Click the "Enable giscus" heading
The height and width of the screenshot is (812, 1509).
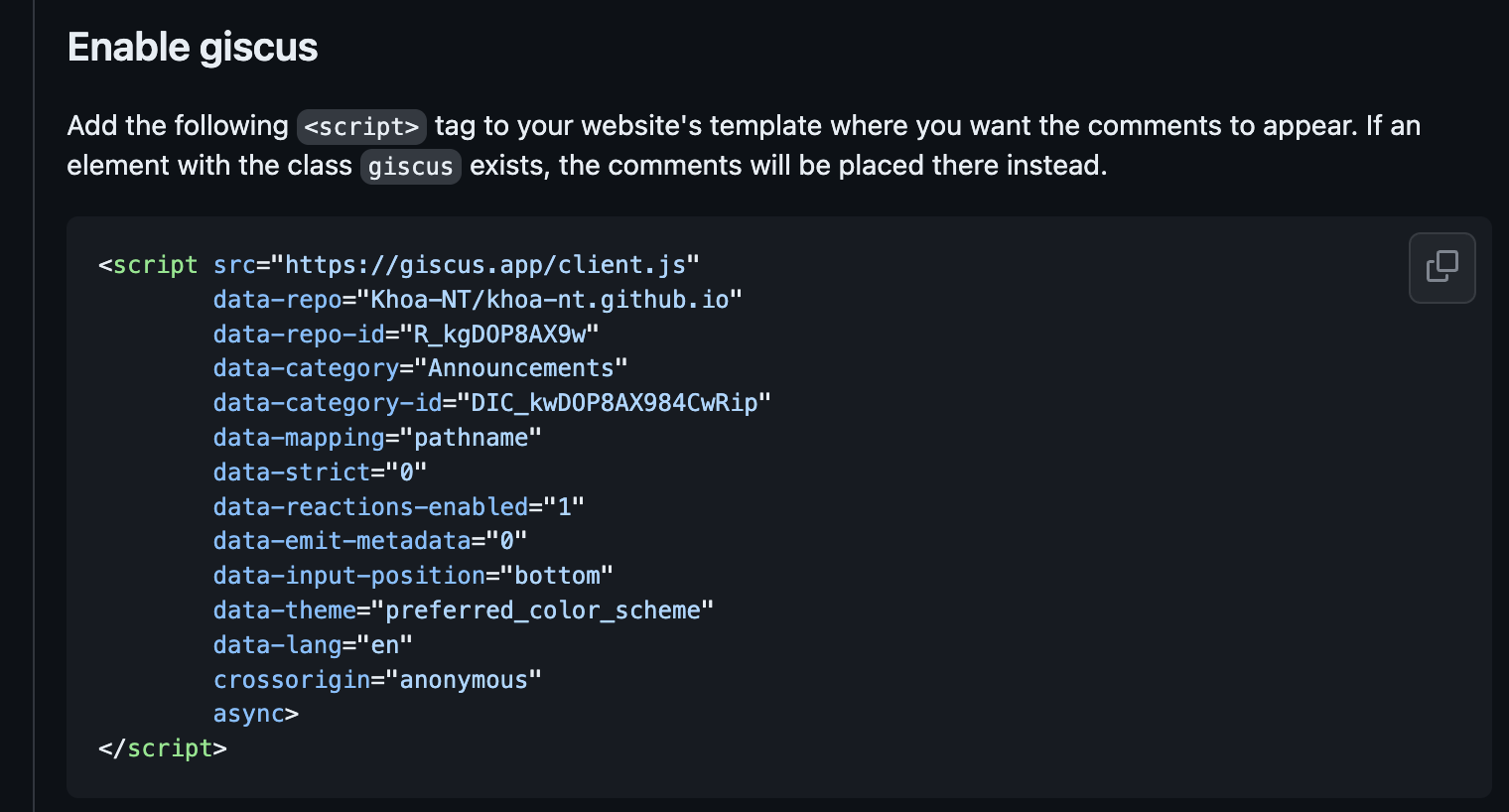pos(193,48)
